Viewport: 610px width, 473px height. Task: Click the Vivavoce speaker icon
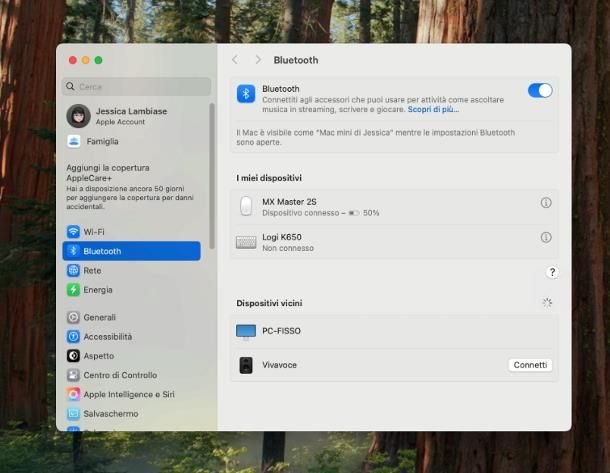tap(246, 365)
